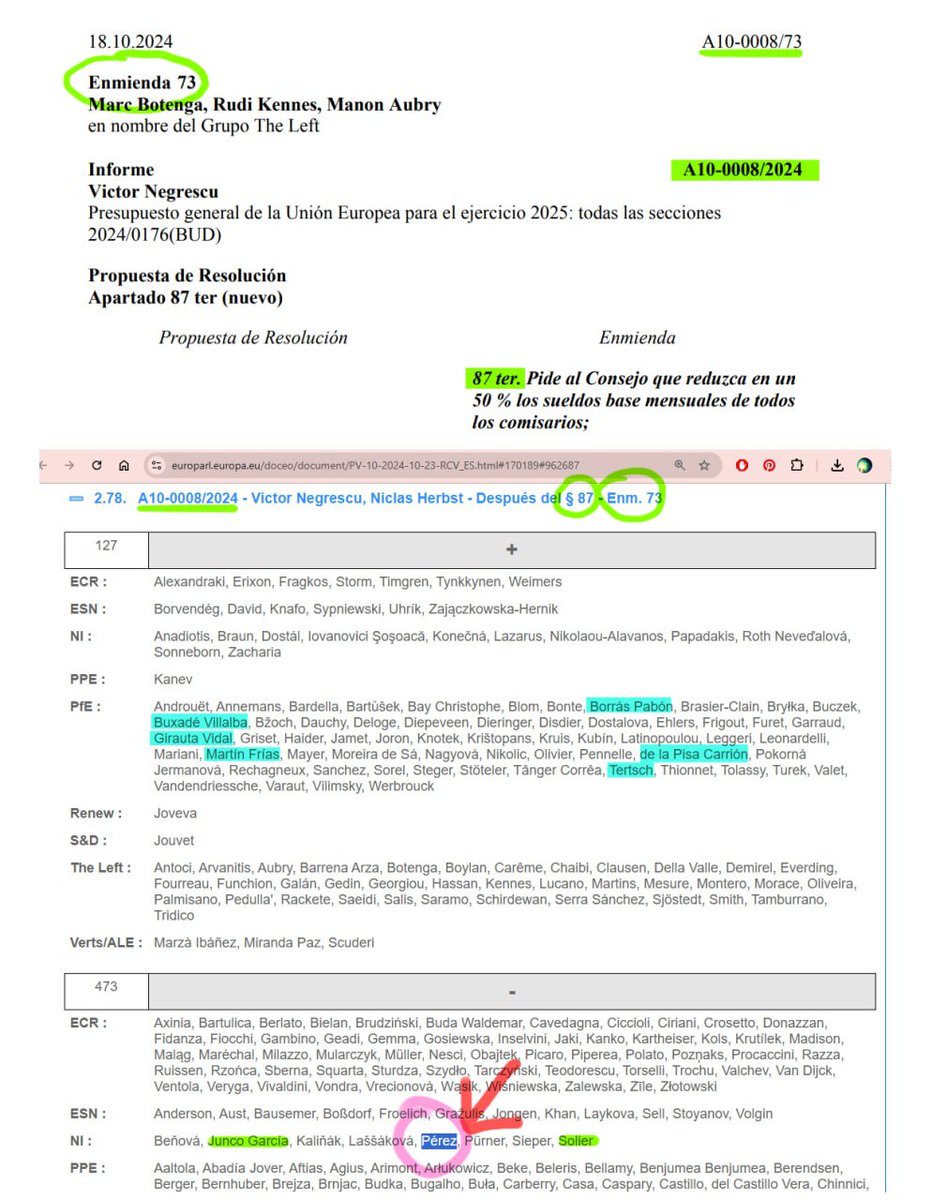Select the name Złotowski

[686, 1086]
